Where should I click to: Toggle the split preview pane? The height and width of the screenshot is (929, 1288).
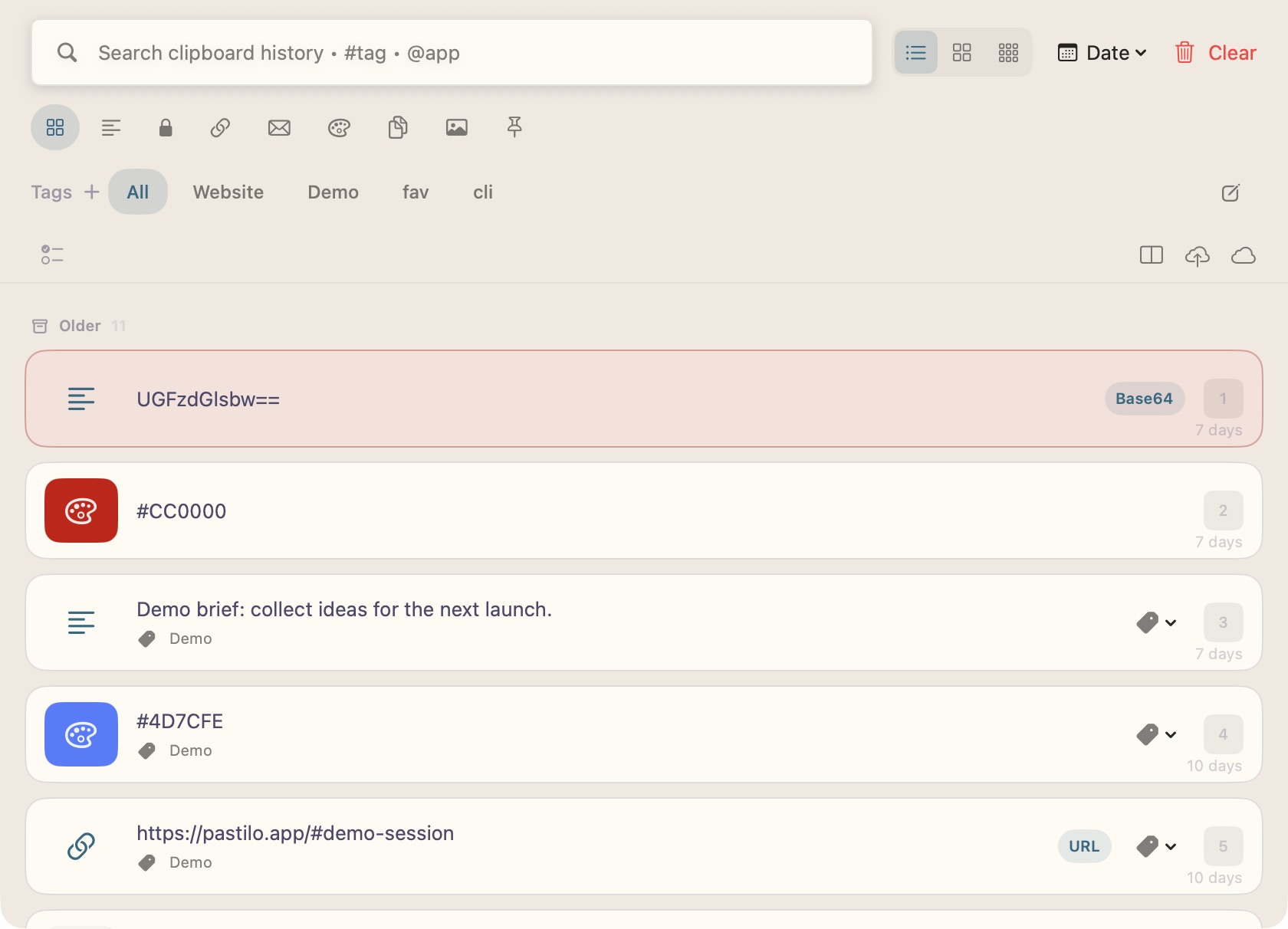(x=1152, y=255)
